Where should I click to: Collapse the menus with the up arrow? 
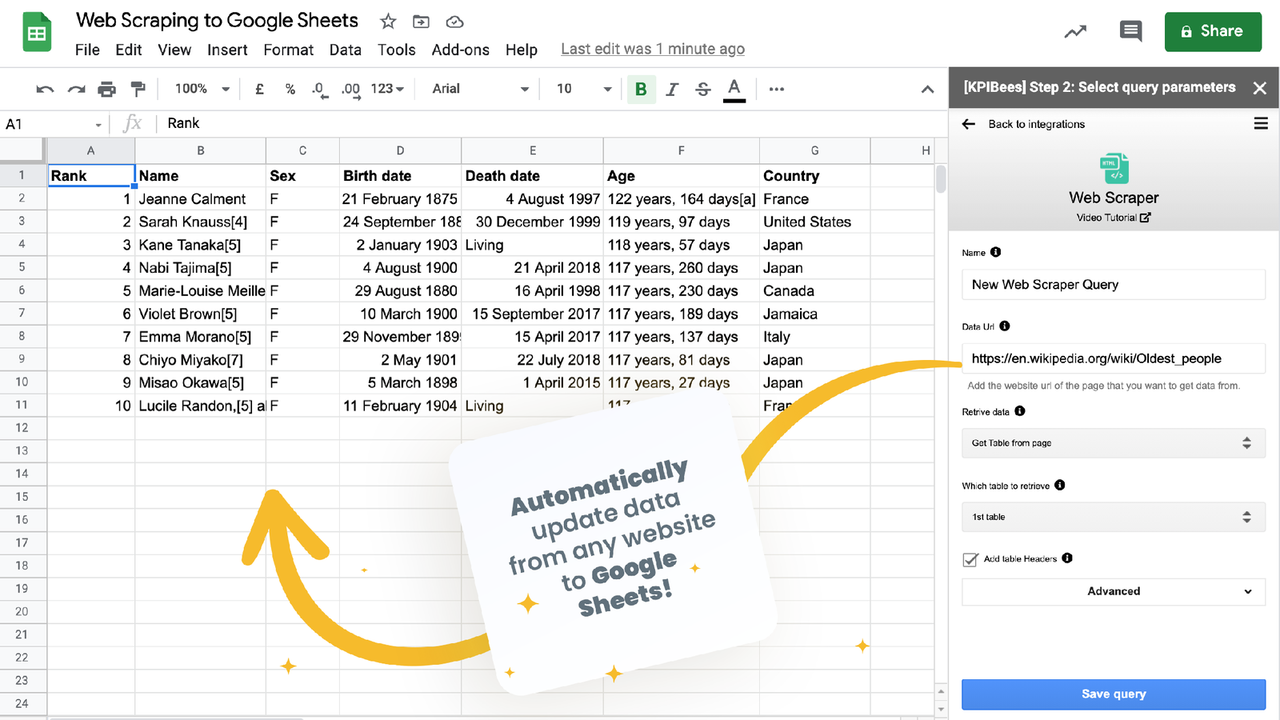click(x=927, y=89)
